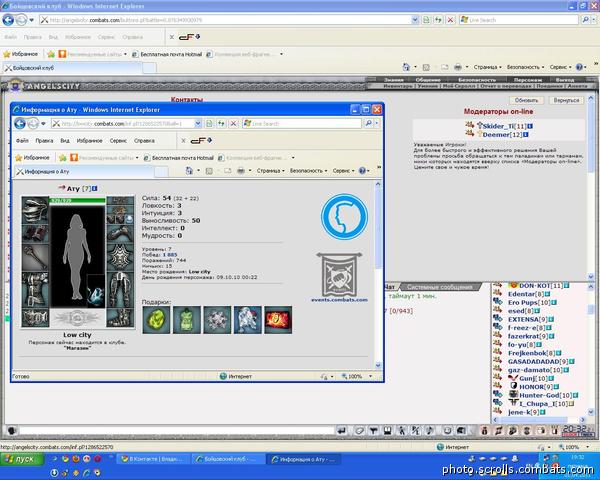The width and height of the screenshot is (600, 480).
Task: Click the green health bar above the character
Action: pyautogui.click(x=77, y=200)
